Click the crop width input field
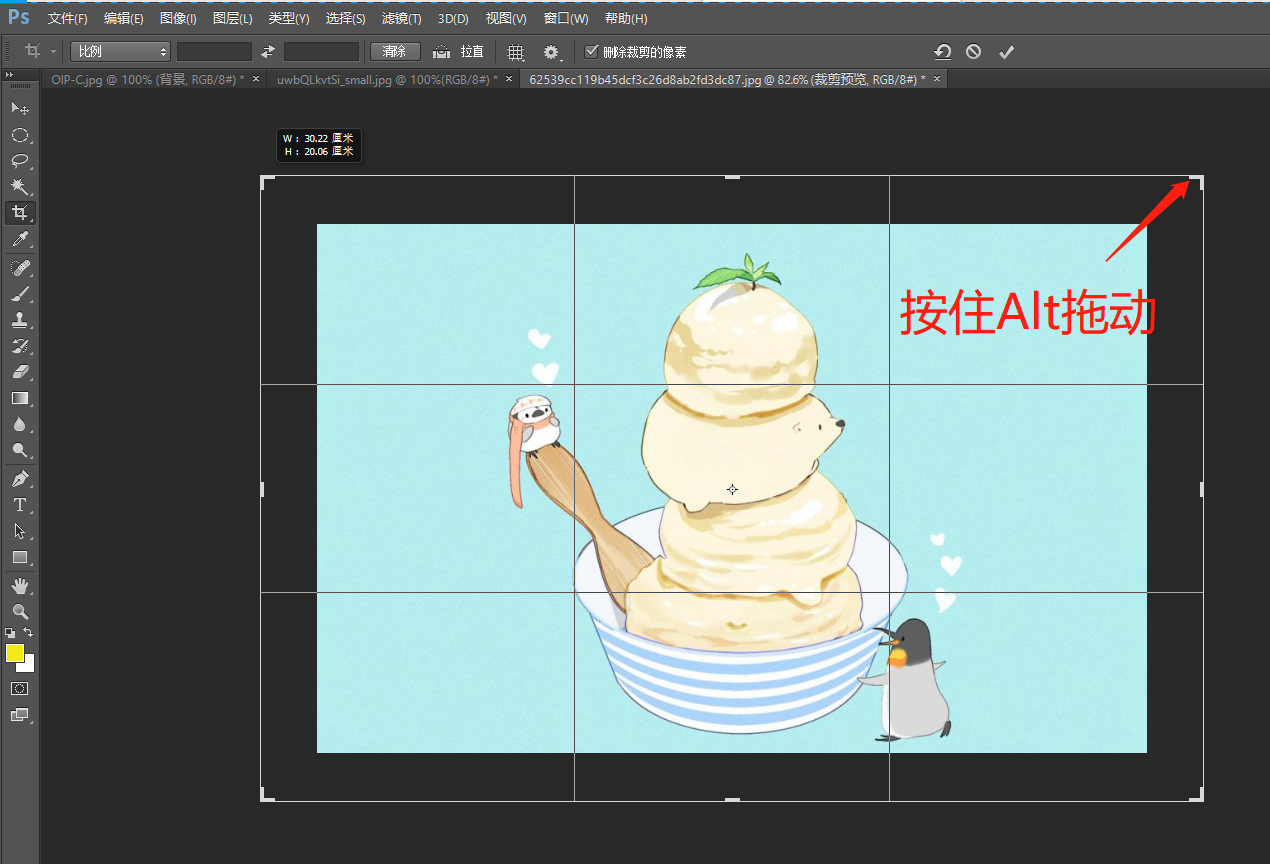 pyautogui.click(x=214, y=52)
